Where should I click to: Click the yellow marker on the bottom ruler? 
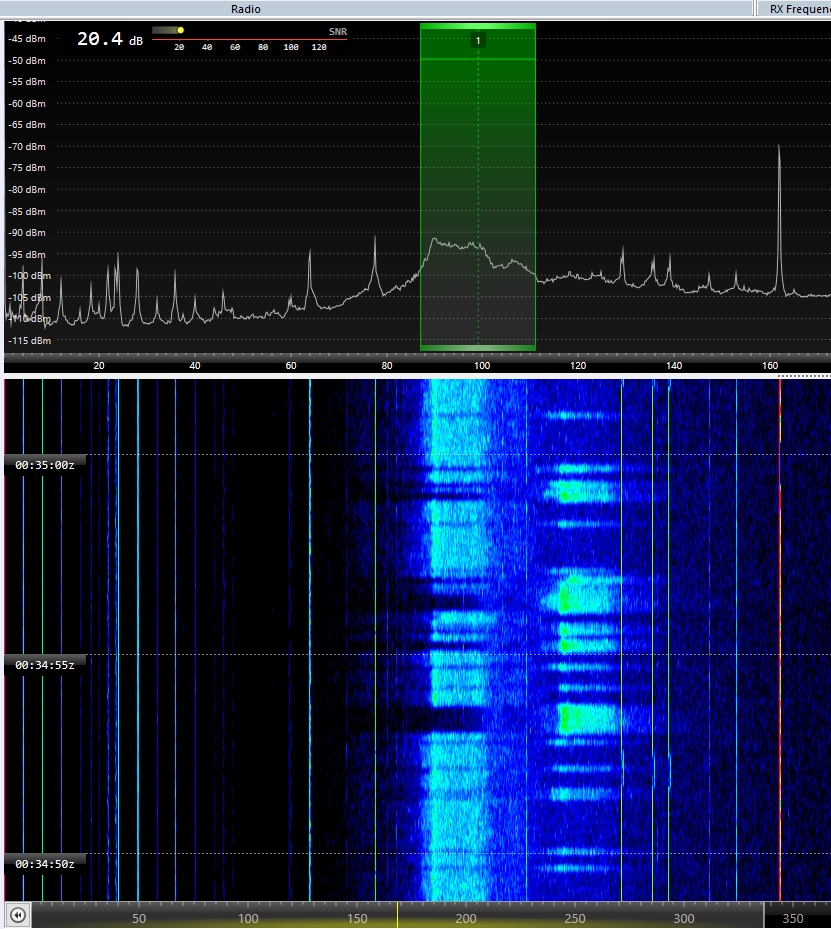coord(397,915)
